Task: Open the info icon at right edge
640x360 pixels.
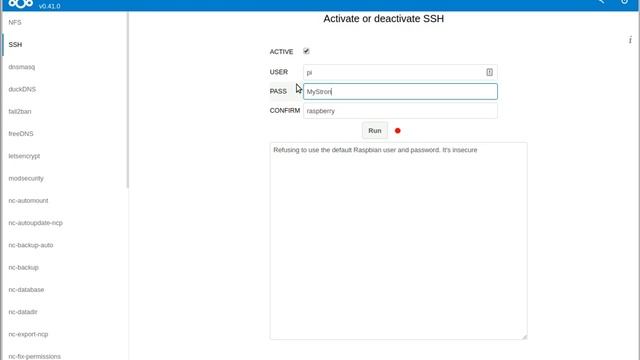Action: [x=630, y=40]
